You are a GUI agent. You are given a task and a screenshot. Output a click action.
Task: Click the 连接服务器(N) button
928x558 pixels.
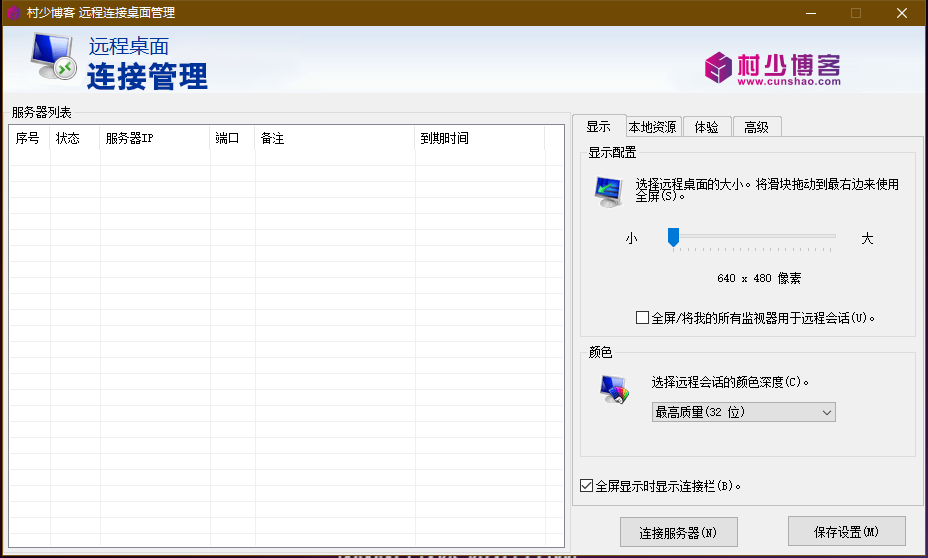[x=678, y=532]
